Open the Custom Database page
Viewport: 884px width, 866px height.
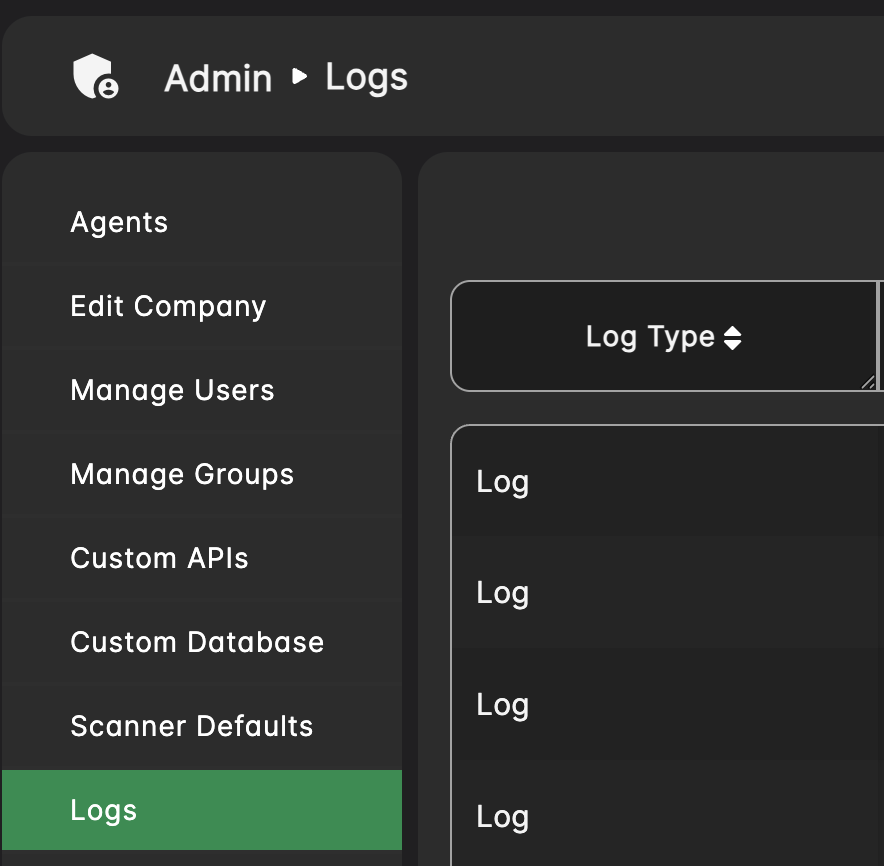197,642
